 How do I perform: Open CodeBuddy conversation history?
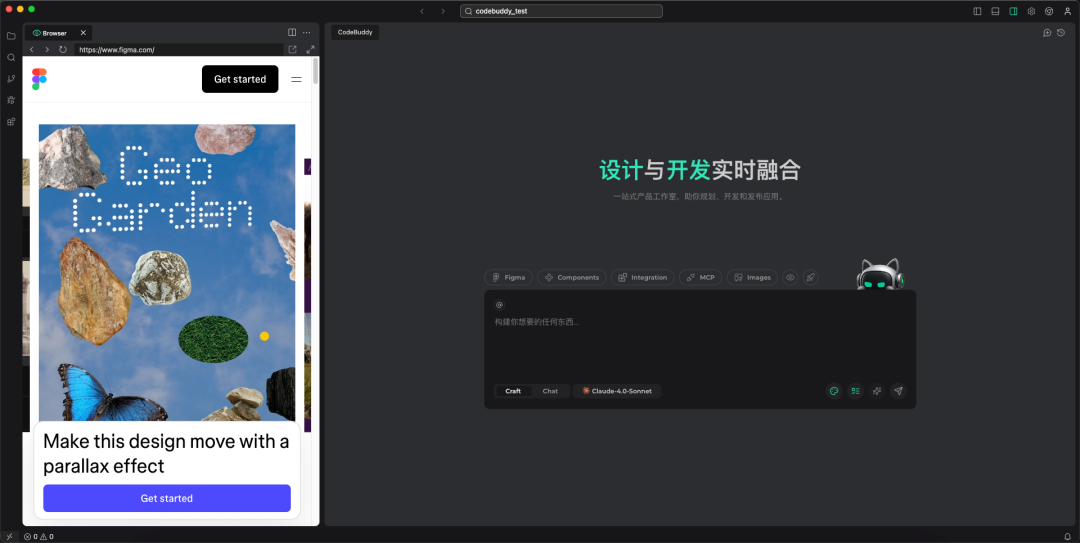click(1061, 32)
